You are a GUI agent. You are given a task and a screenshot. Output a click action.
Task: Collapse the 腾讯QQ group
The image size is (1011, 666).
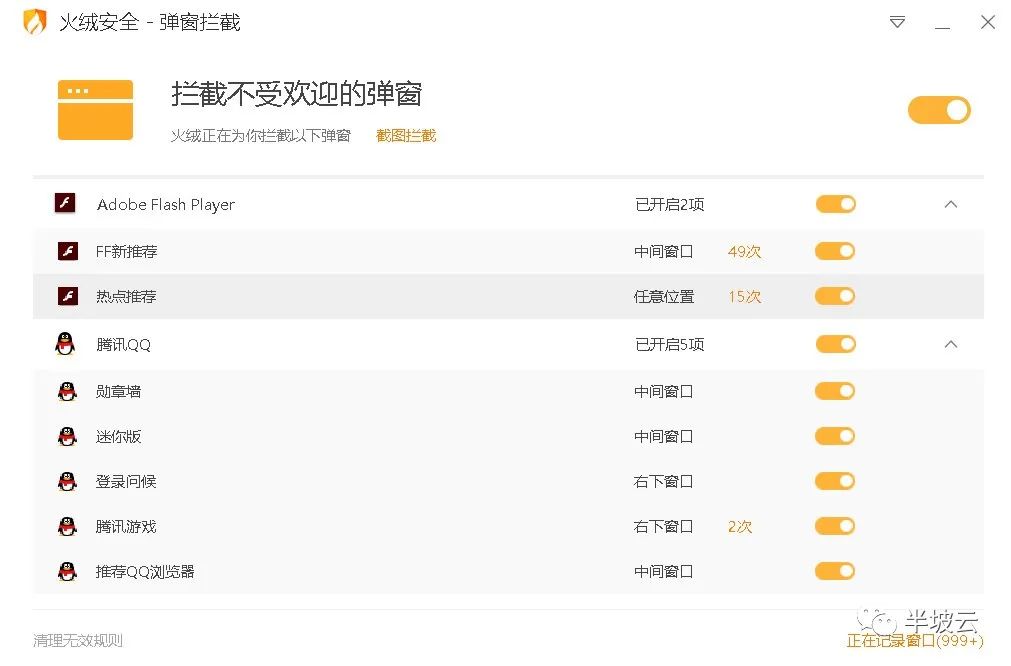[950, 344]
